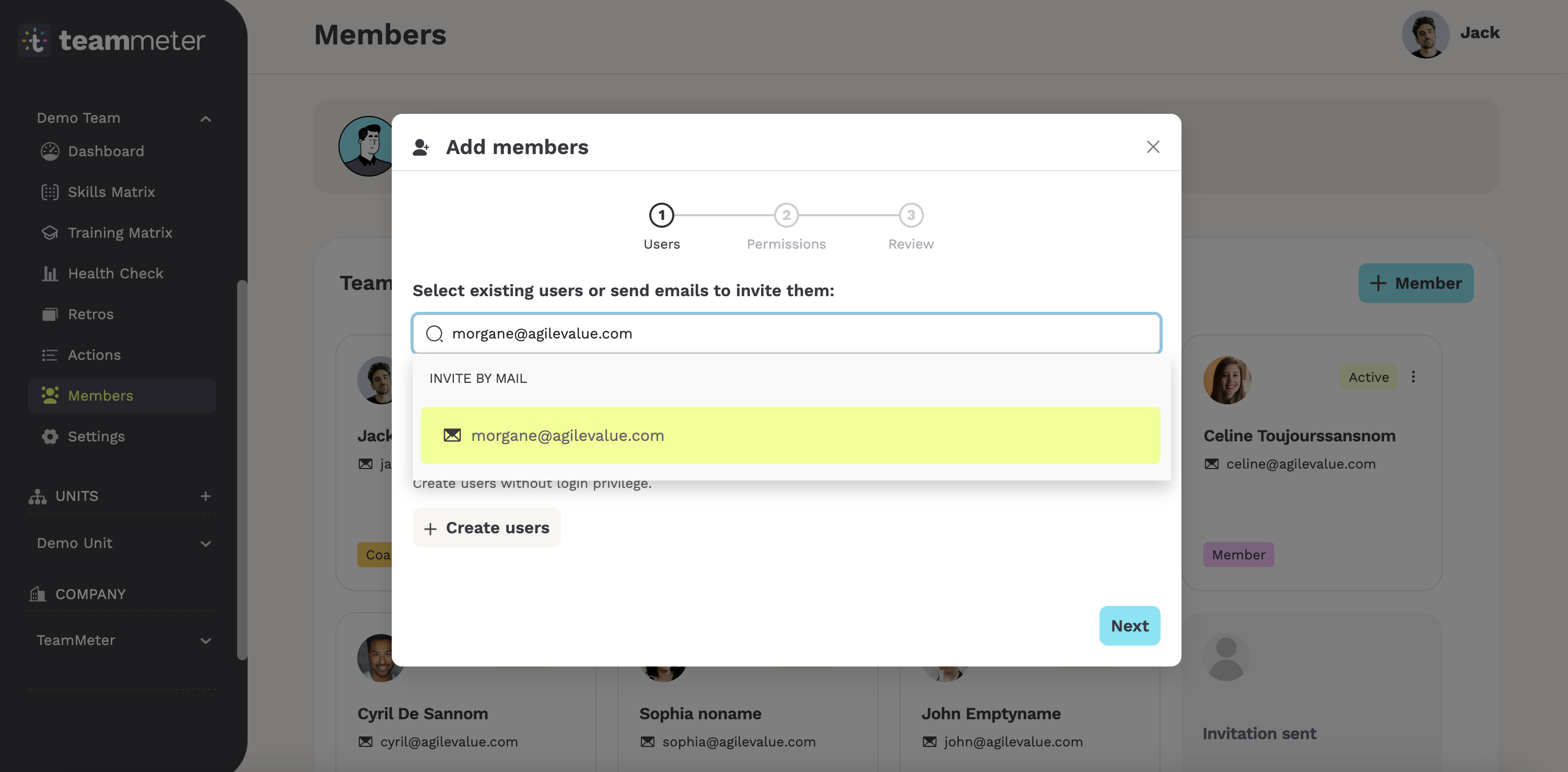Click the Retros icon
The height and width of the screenshot is (772, 1568).
(50, 314)
